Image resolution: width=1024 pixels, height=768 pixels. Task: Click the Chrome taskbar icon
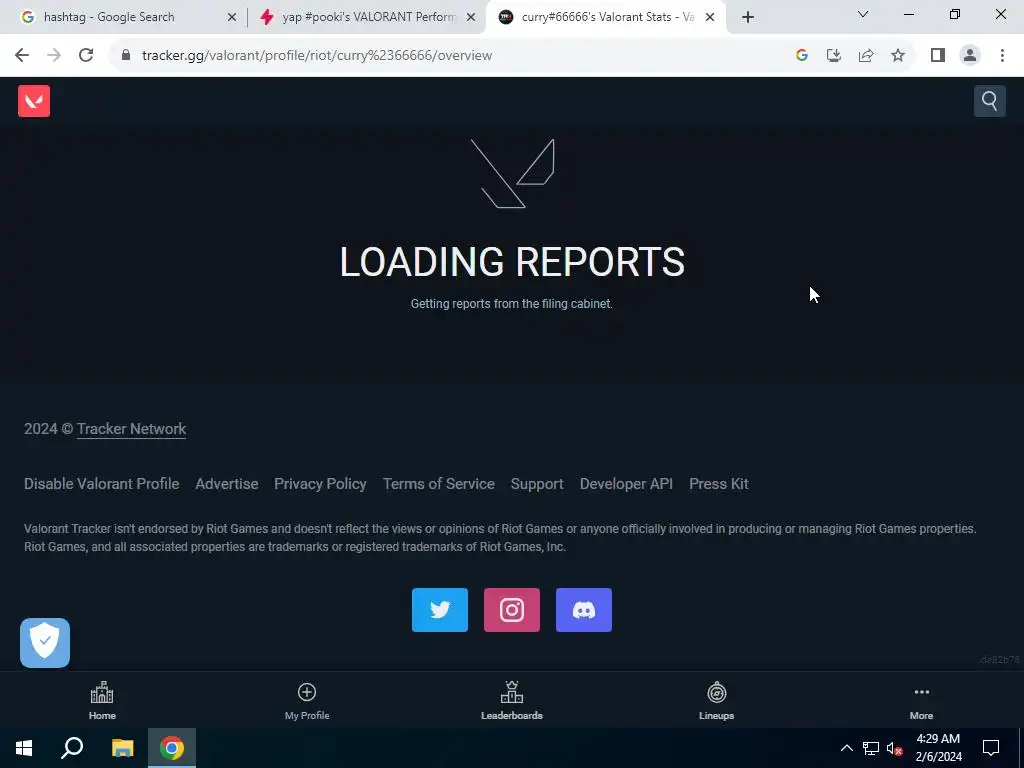point(172,748)
